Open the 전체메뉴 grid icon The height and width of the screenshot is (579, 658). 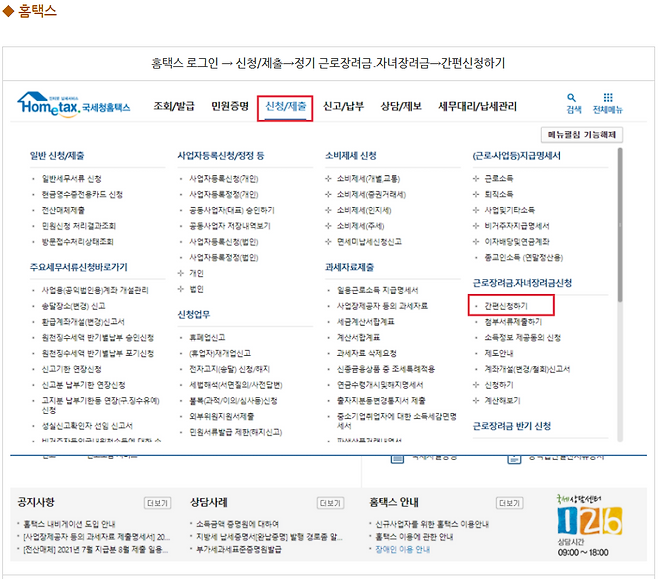click(607, 104)
